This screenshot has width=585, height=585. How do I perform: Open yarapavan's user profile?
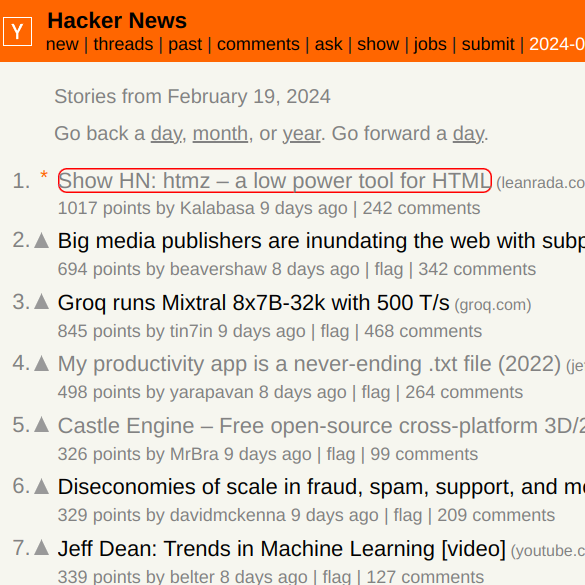(212, 392)
